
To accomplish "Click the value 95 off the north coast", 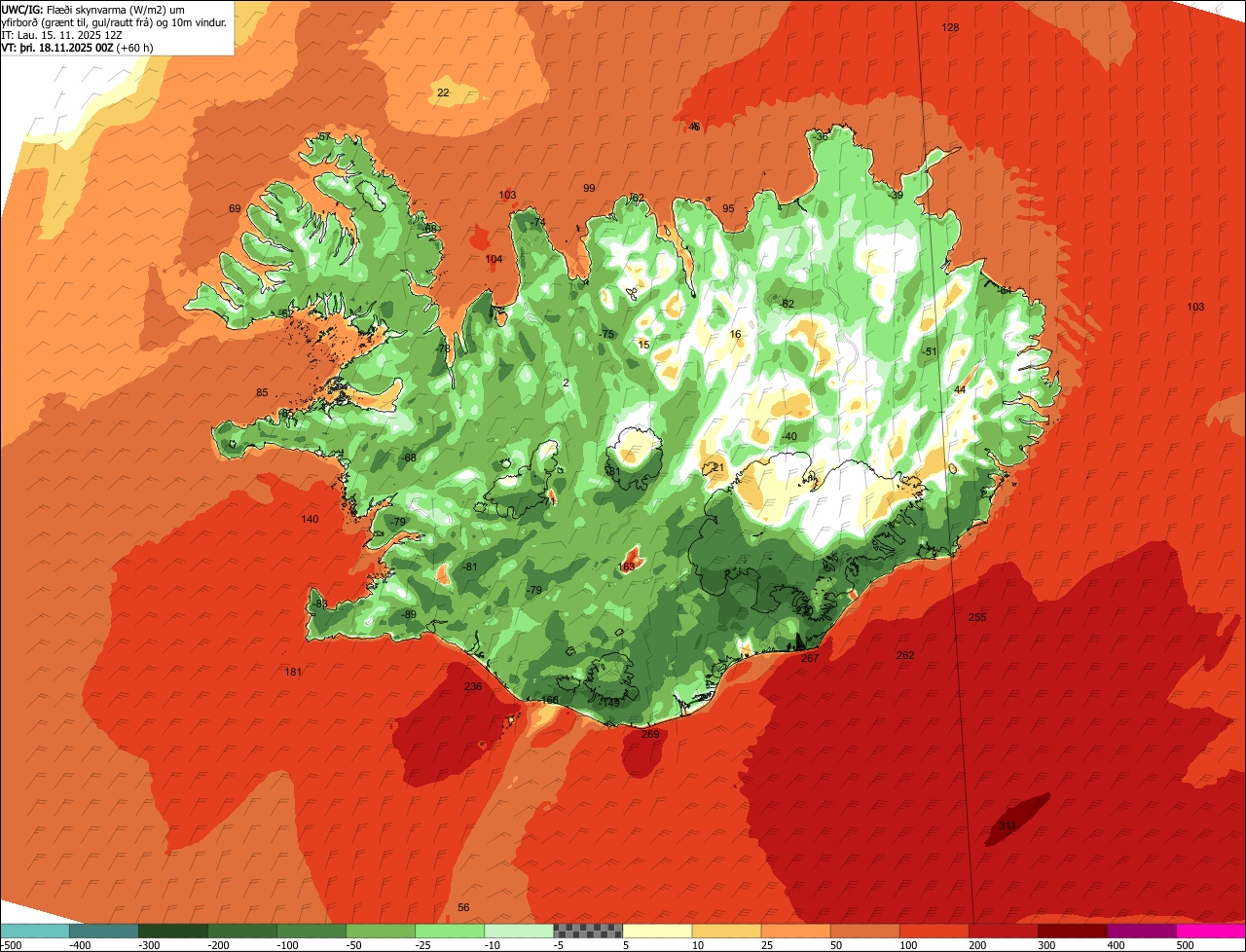I will 728,208.
